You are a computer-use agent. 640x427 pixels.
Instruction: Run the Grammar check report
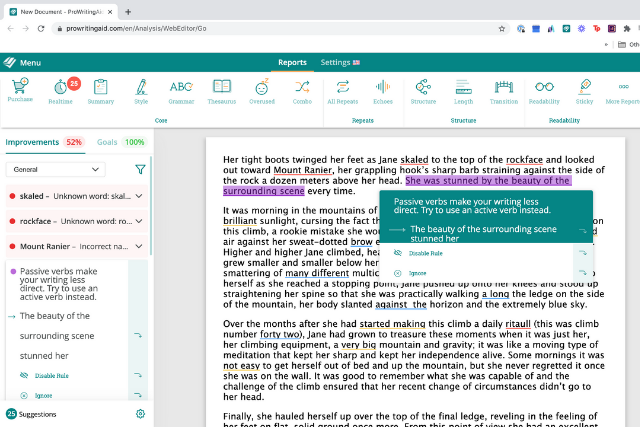pyautogui.click(x=181, y=91)
